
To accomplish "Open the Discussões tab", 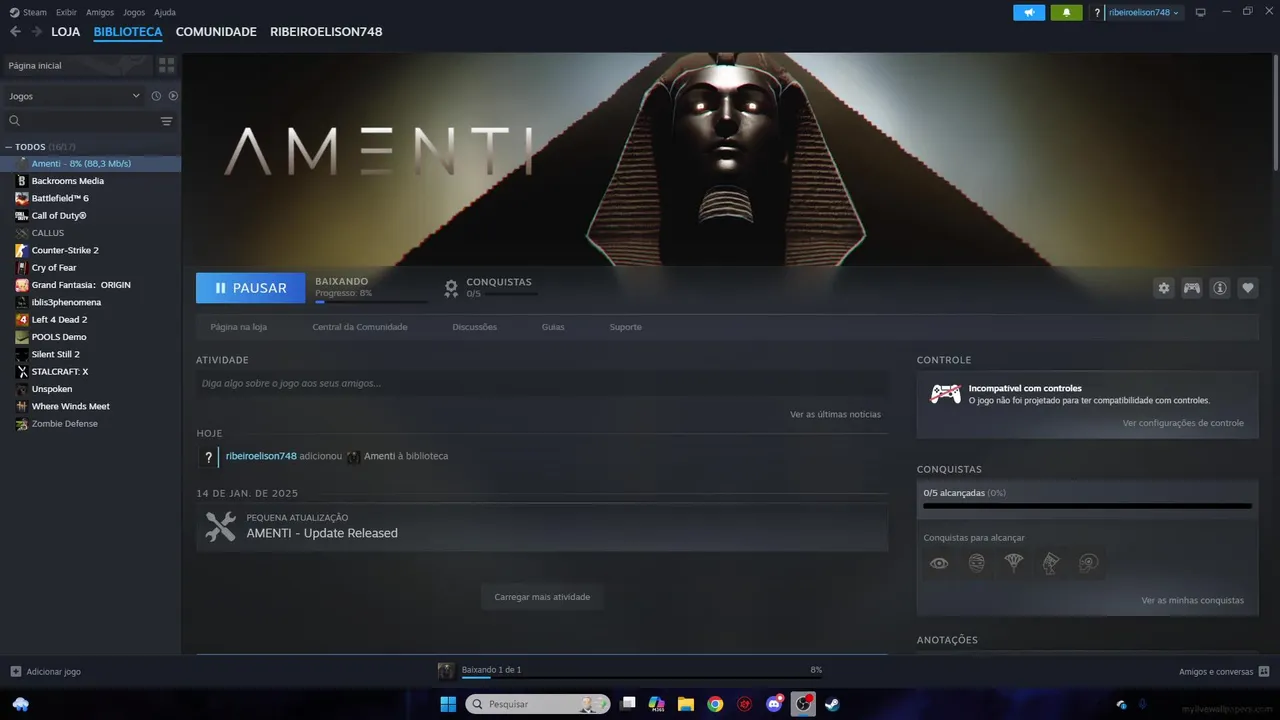I will [474, 327].
